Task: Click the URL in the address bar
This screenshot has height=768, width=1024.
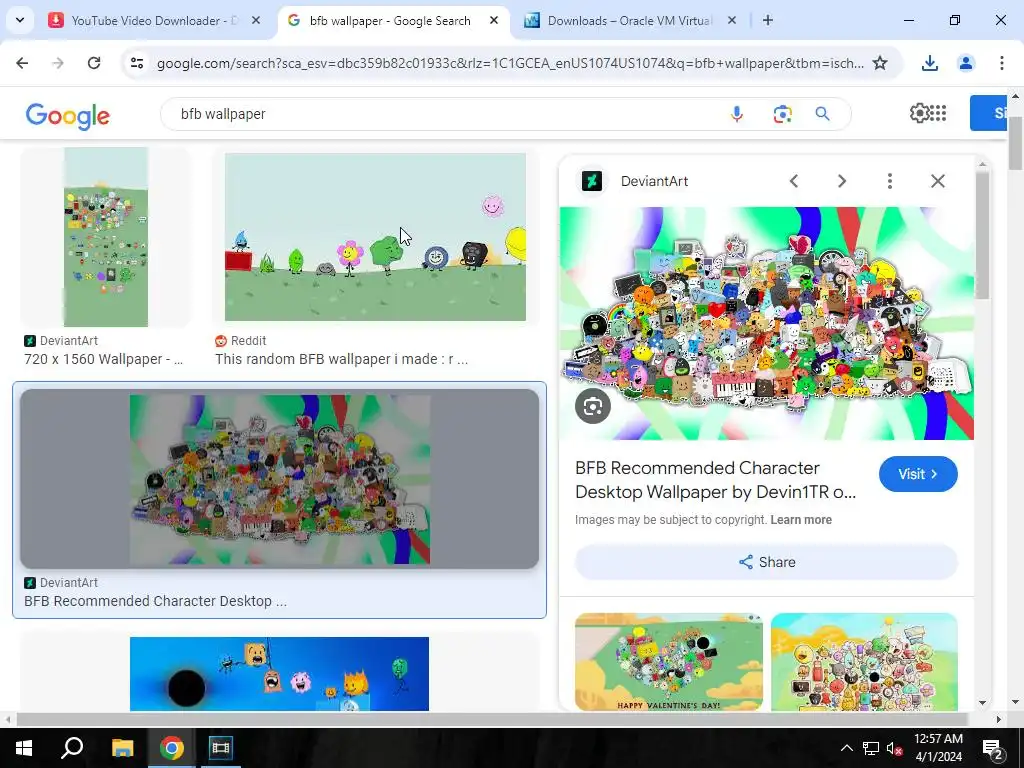Action: coord(510,63)
